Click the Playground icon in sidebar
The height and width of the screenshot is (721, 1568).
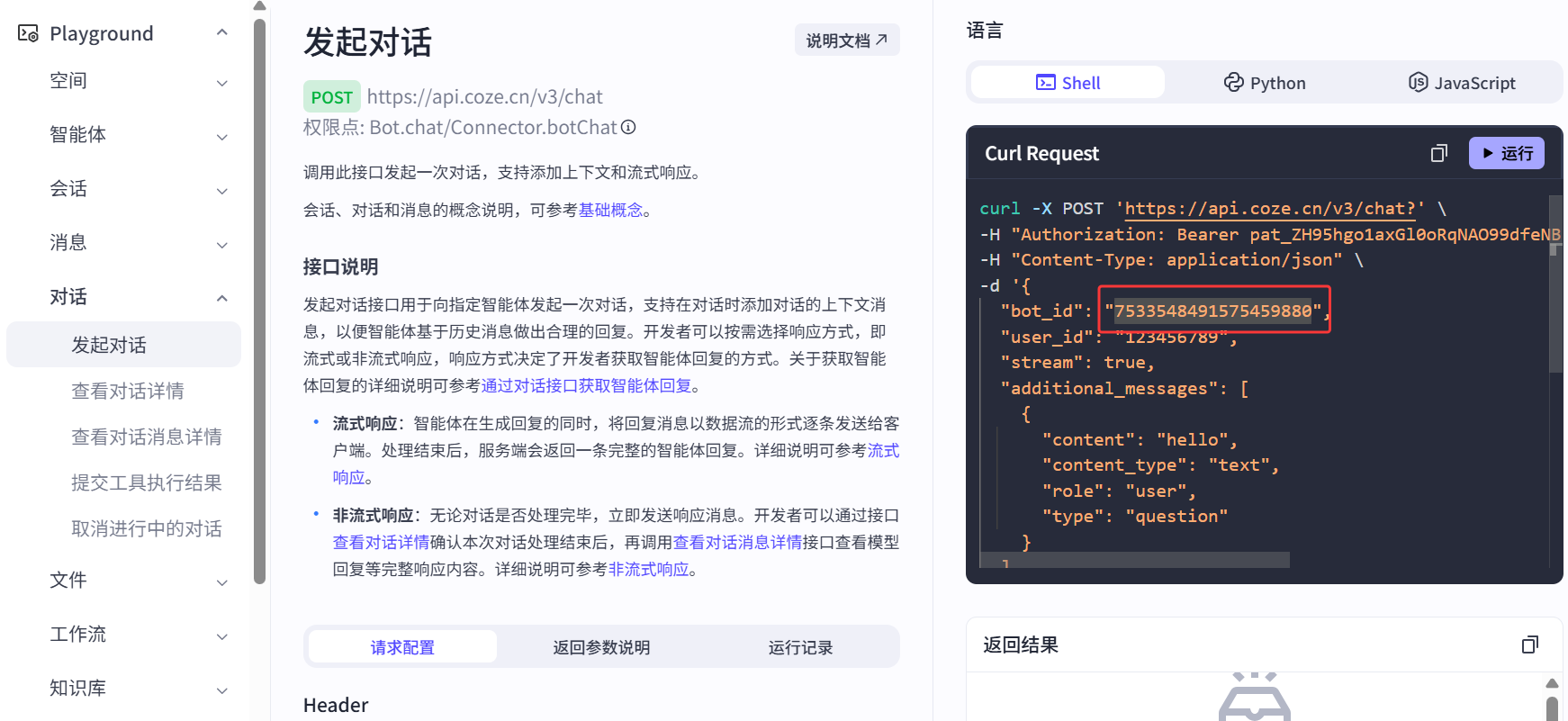pyautogui.click(x=28, y=33)
